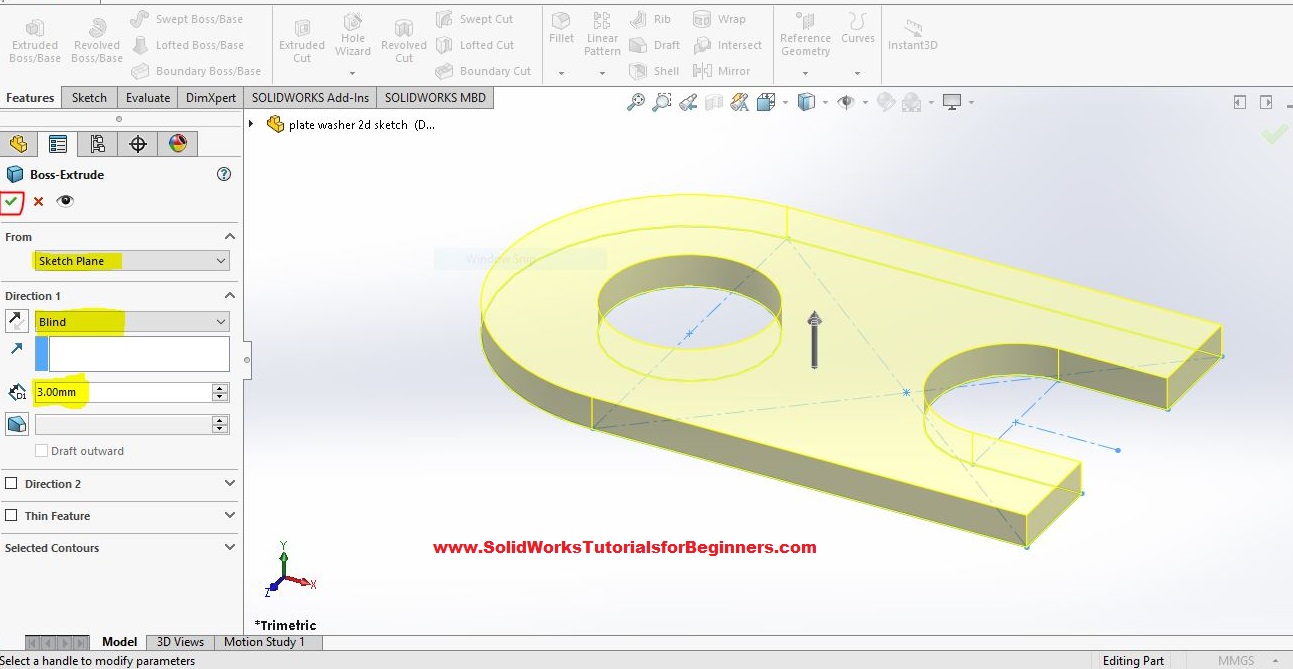Click the 3.00mm depth input field
This screenshot has width=1293, height=669.
click(x=123, y=392)
